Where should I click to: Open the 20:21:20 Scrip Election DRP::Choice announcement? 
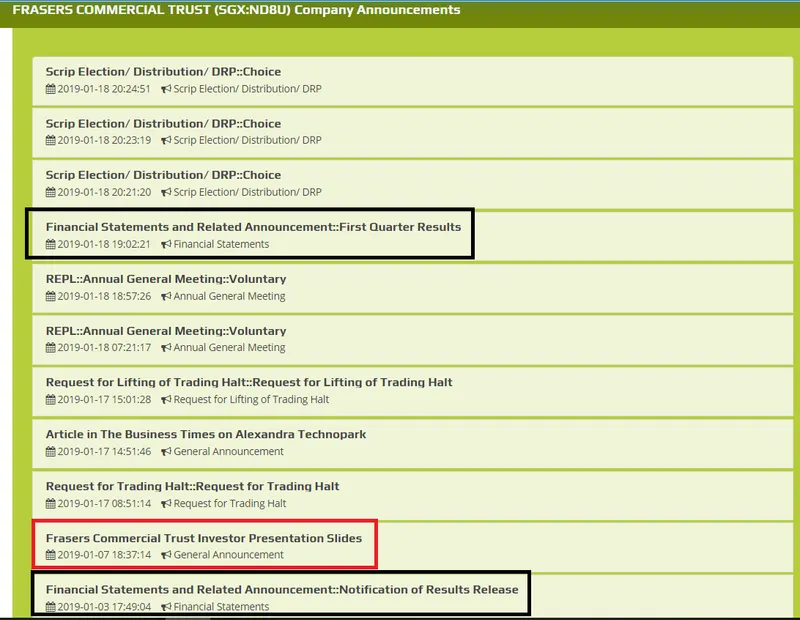tap(163, 175)
